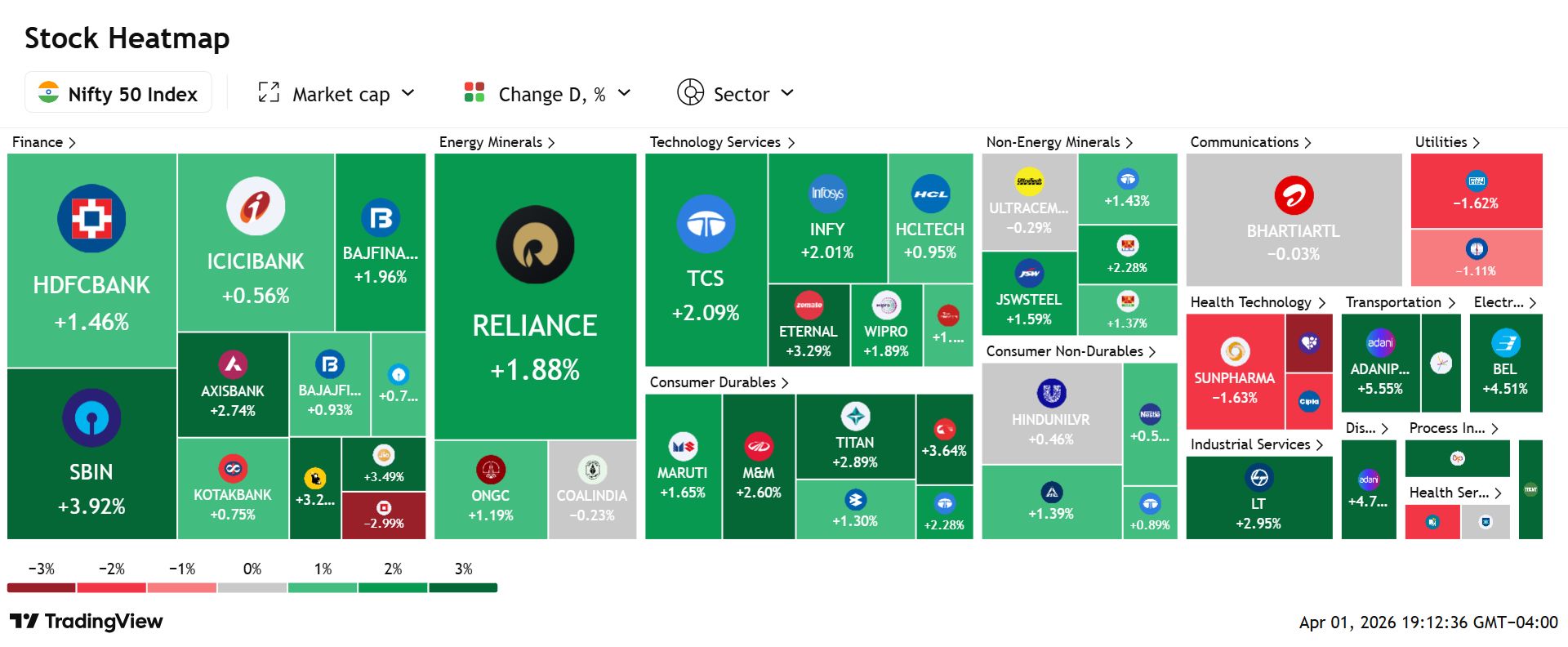Open the Change D, % dropdown
Image resolution: width=1568 pixels, height=647 pixels.
point(547,94)
